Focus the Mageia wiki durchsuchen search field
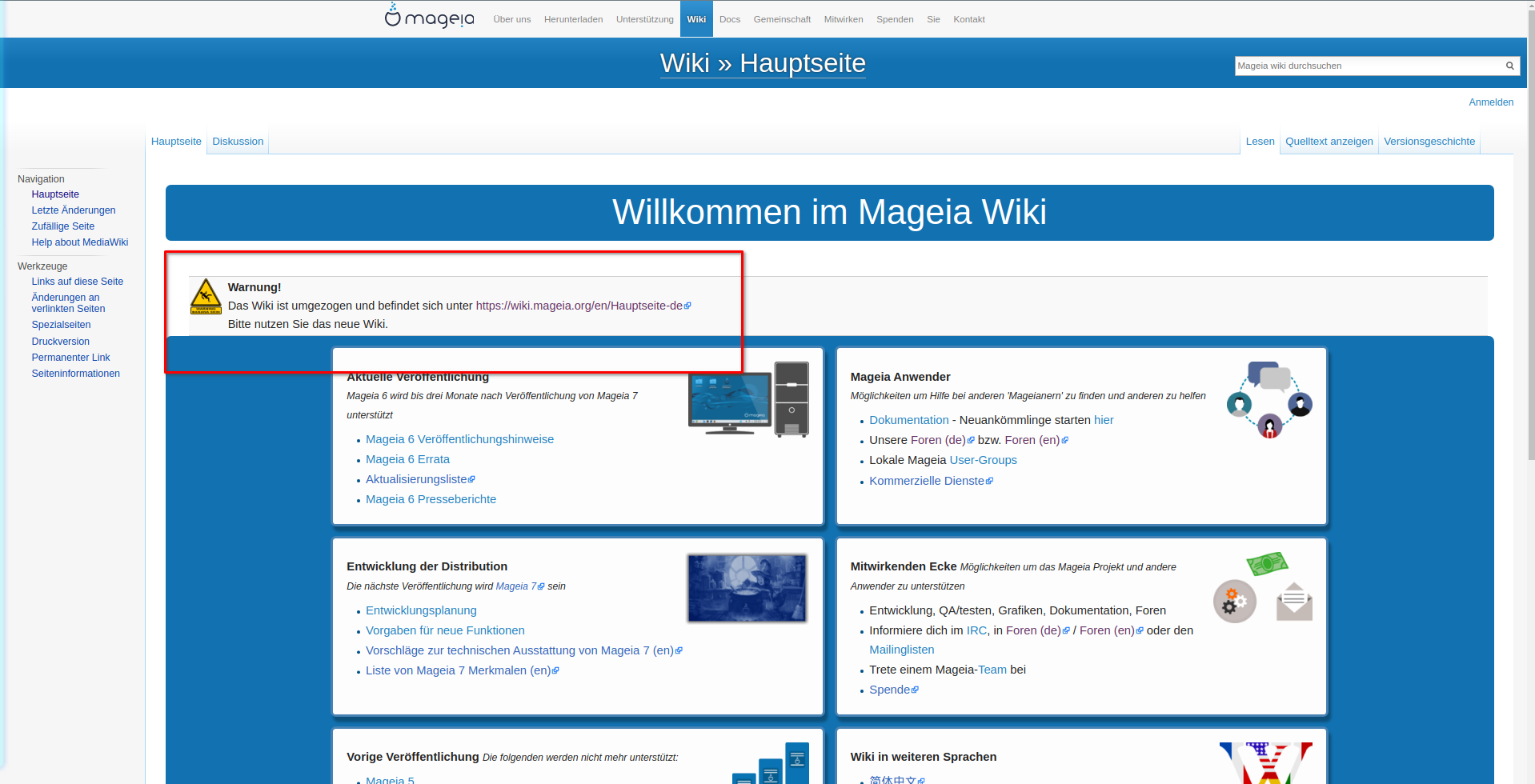 tap(1369, 66)
